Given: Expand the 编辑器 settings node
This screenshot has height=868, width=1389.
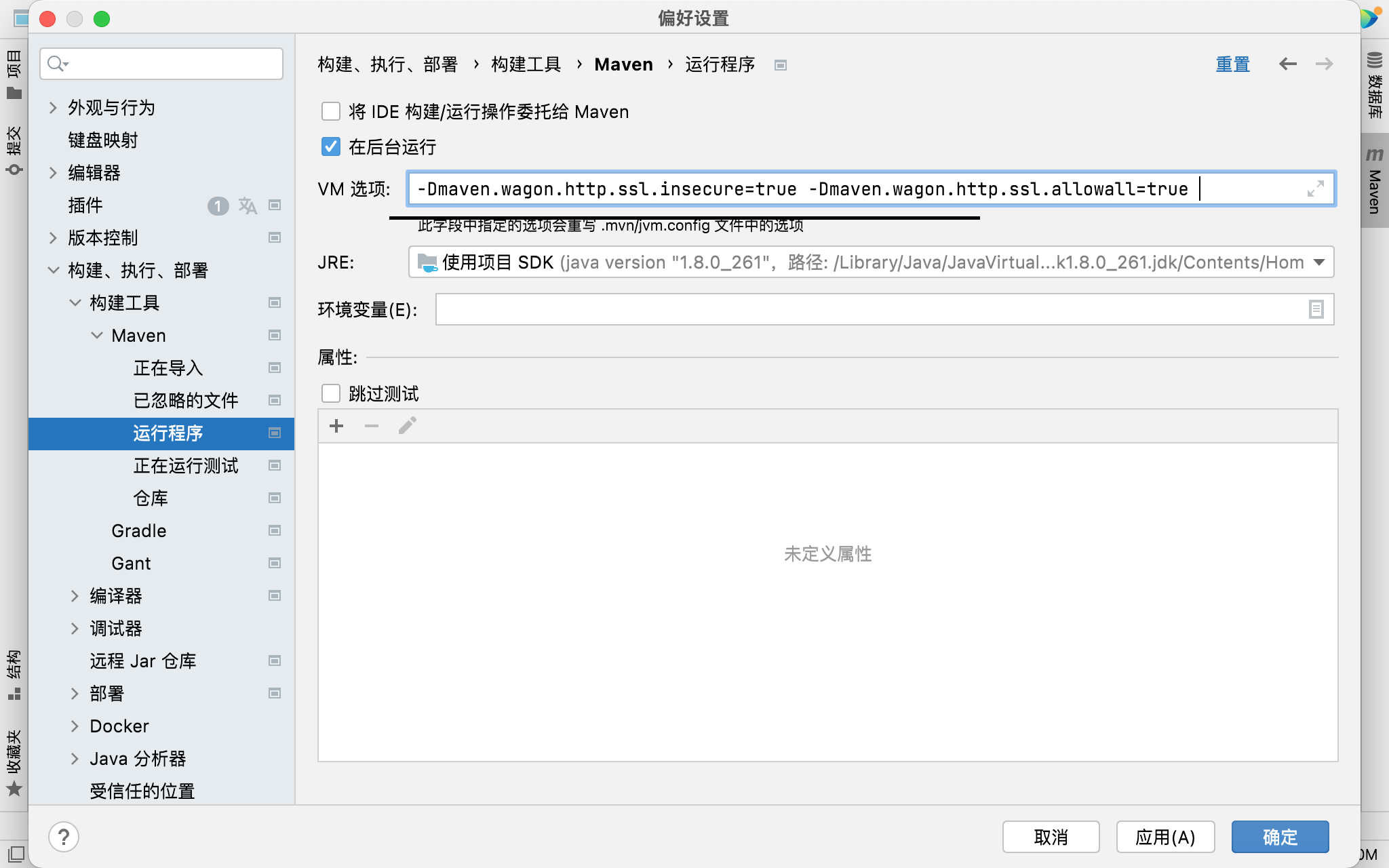Looking at the screenshot, I should click(x=54, y=173).
